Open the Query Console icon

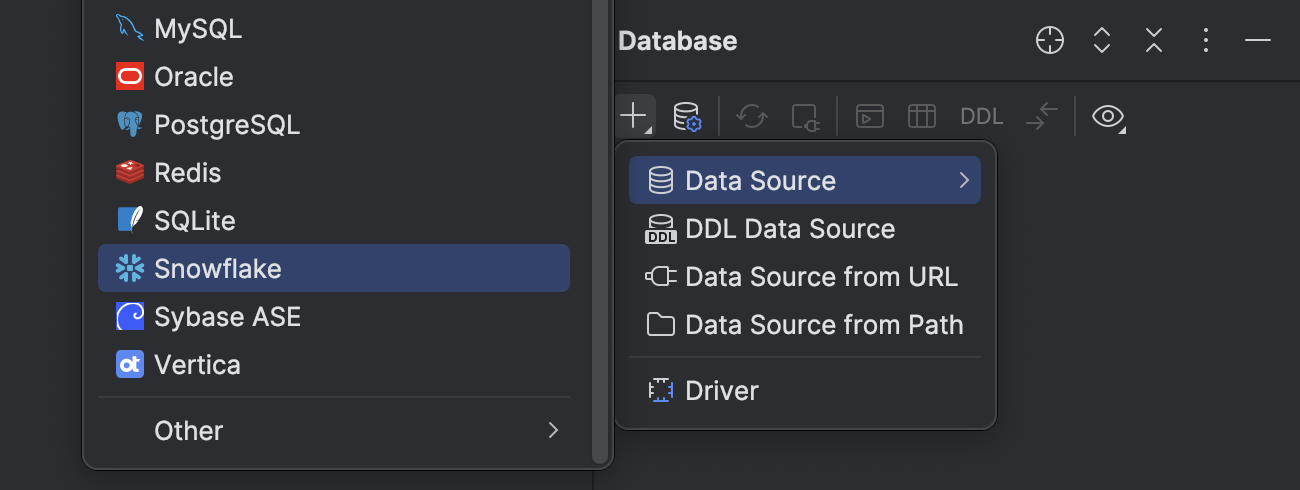tap(870, 116)
